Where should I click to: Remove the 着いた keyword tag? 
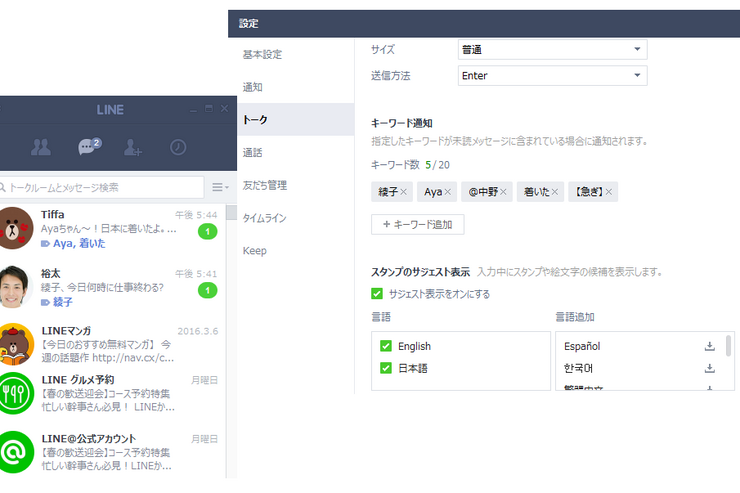555,192
